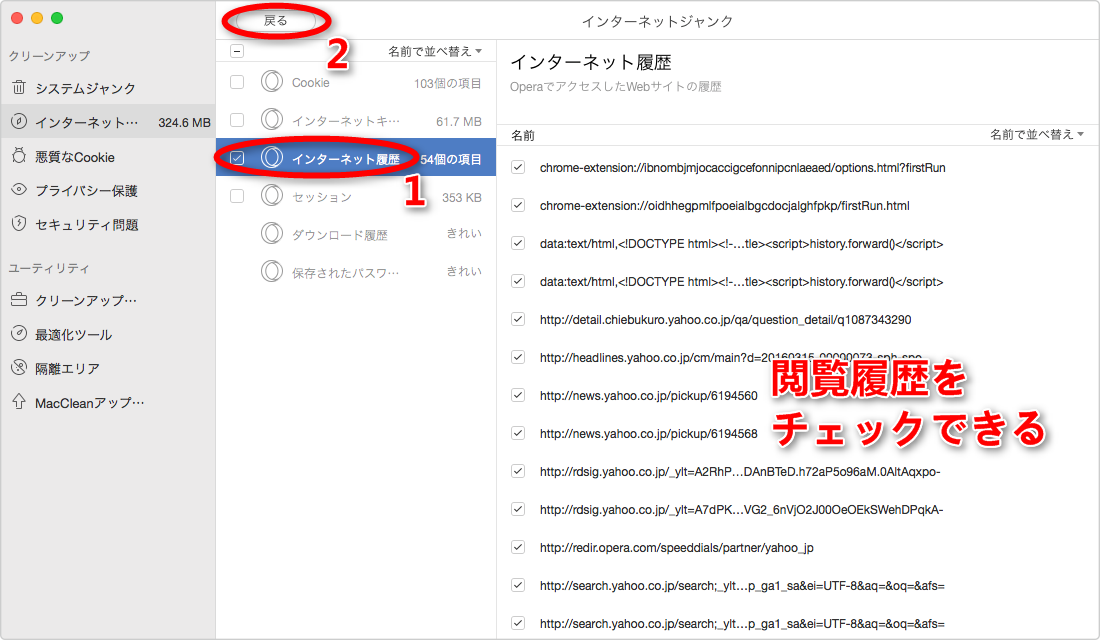Click the Quarantine Area icon

point(19,367)
